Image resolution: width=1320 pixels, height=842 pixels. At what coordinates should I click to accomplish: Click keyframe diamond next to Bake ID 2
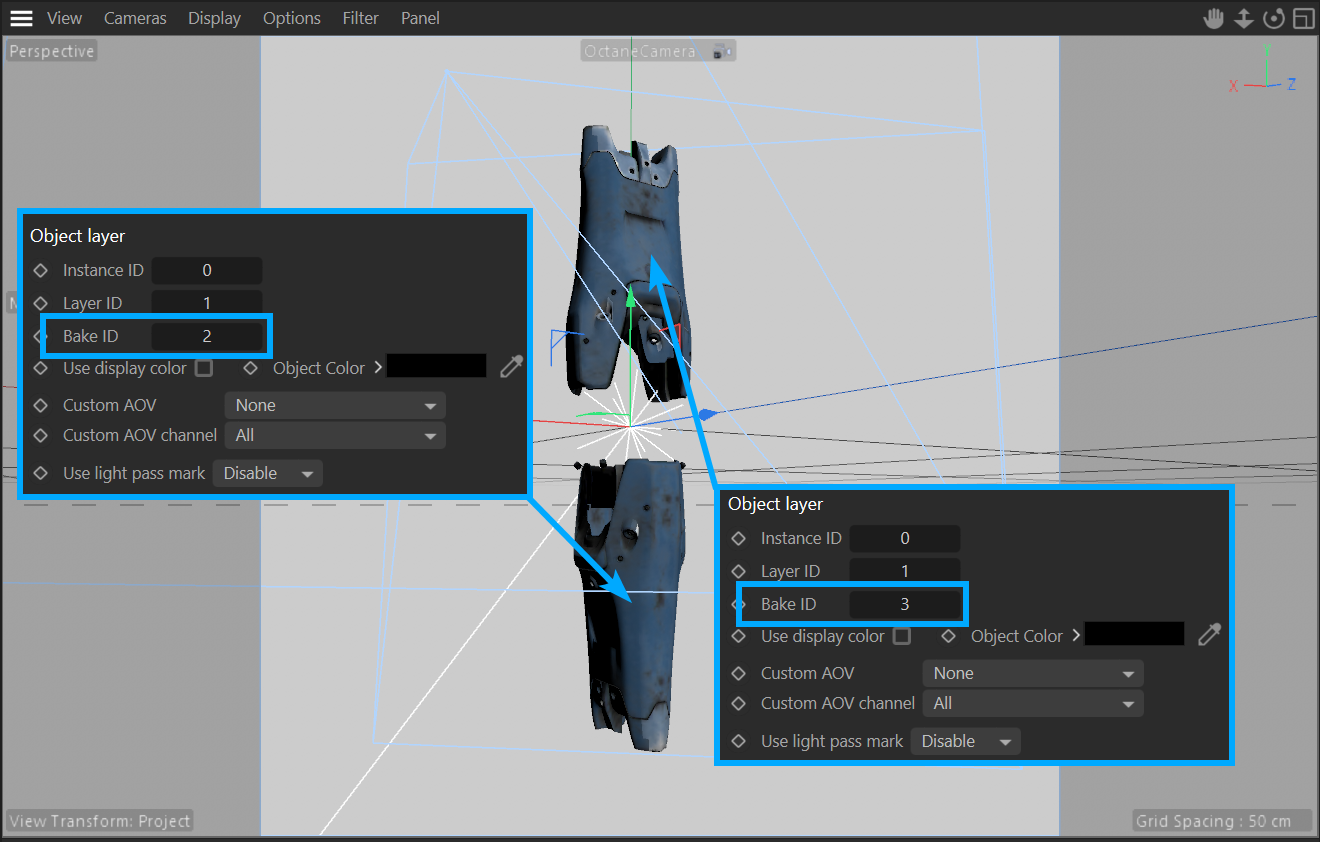40,336
